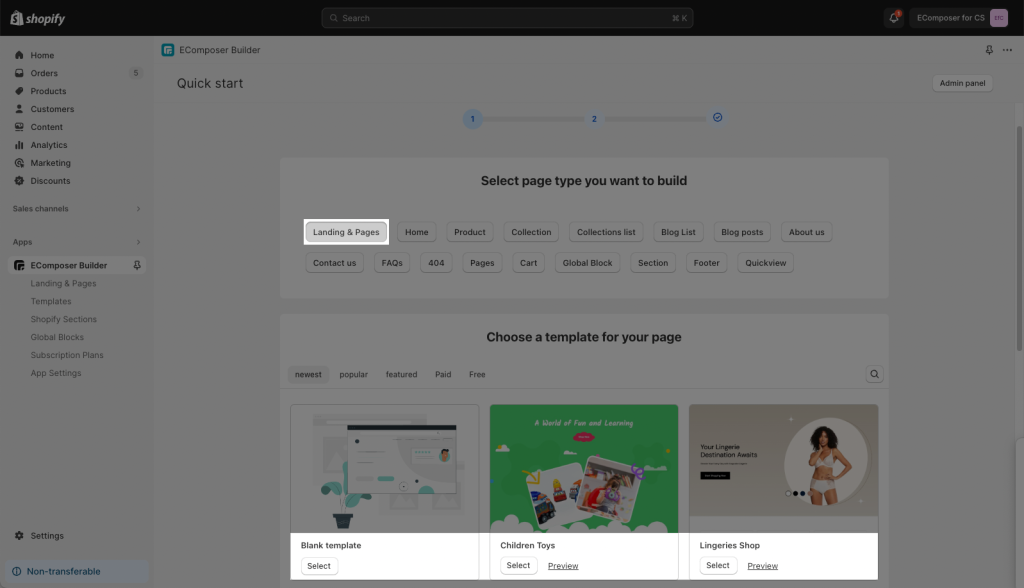Go to Analytics in the sidebar
The image size is (1024, 588).
point(49,145)
